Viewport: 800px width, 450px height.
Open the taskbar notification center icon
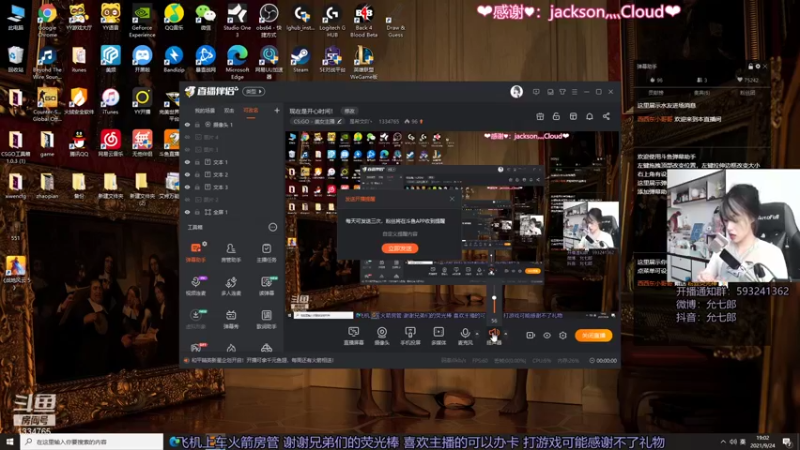point(788,442)
